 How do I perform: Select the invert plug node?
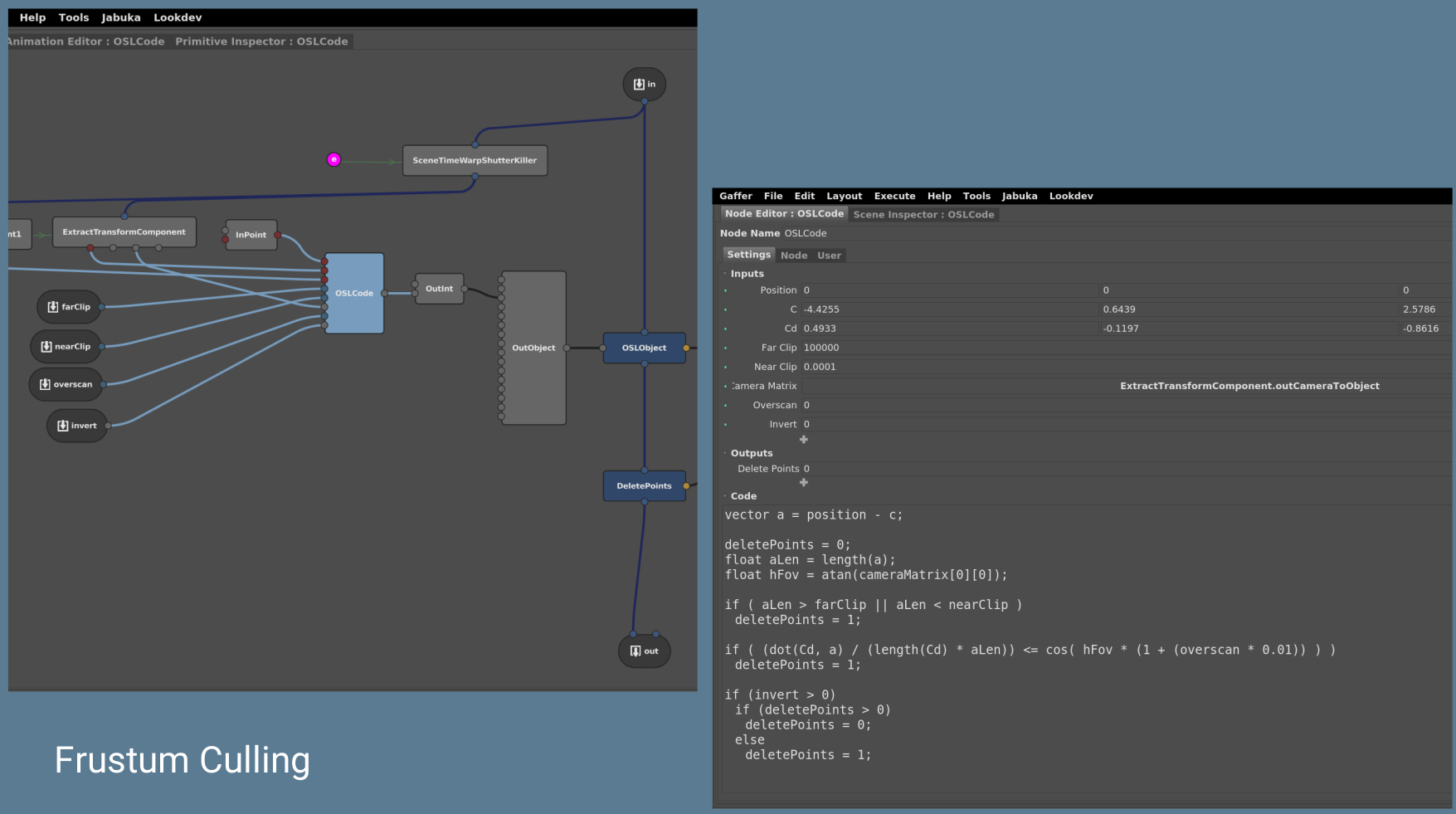pyautogui.click(x=77, y=426)
